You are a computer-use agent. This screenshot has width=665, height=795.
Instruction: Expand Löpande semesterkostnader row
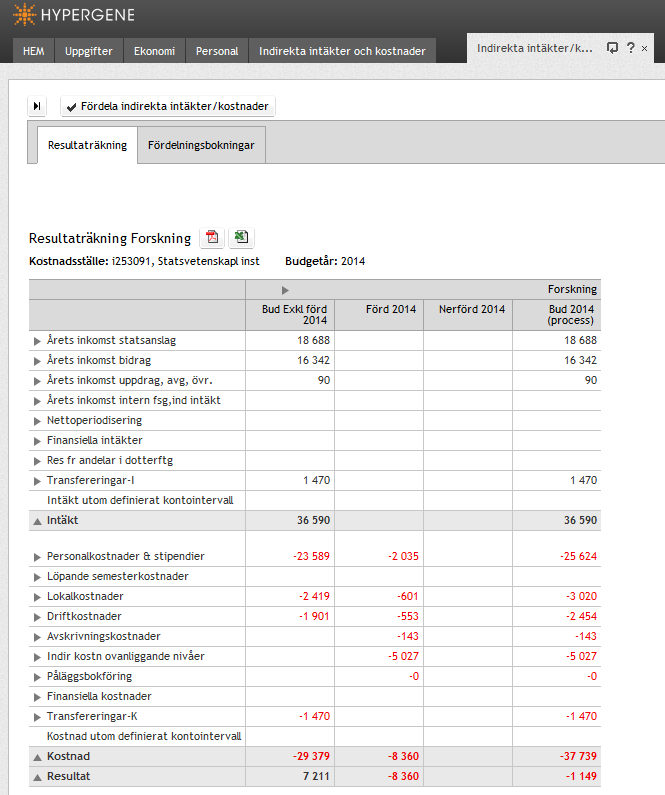pos(37,577)
